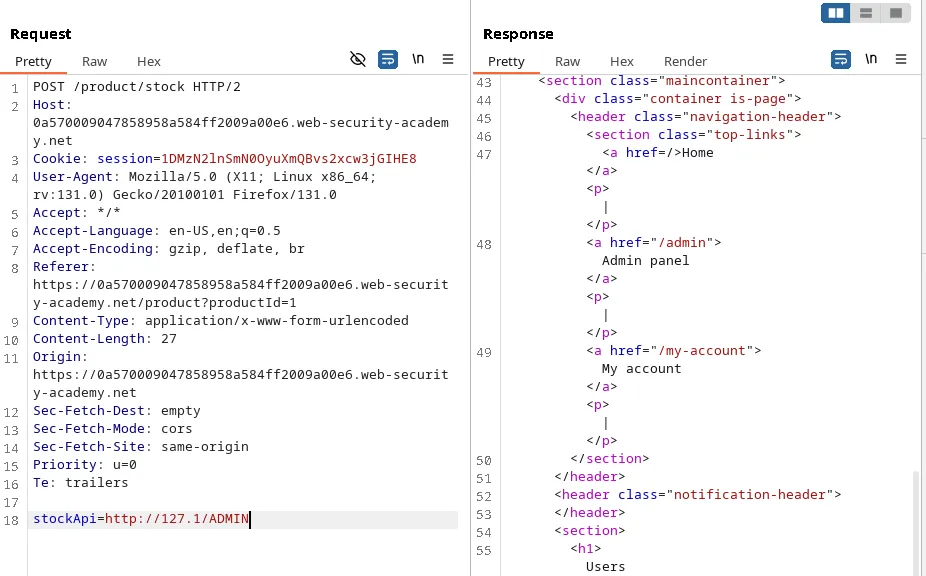The width and height of the screenshot is (926, 576).
Task: Switch to Response Raw tab
Action: click(568, 61)
